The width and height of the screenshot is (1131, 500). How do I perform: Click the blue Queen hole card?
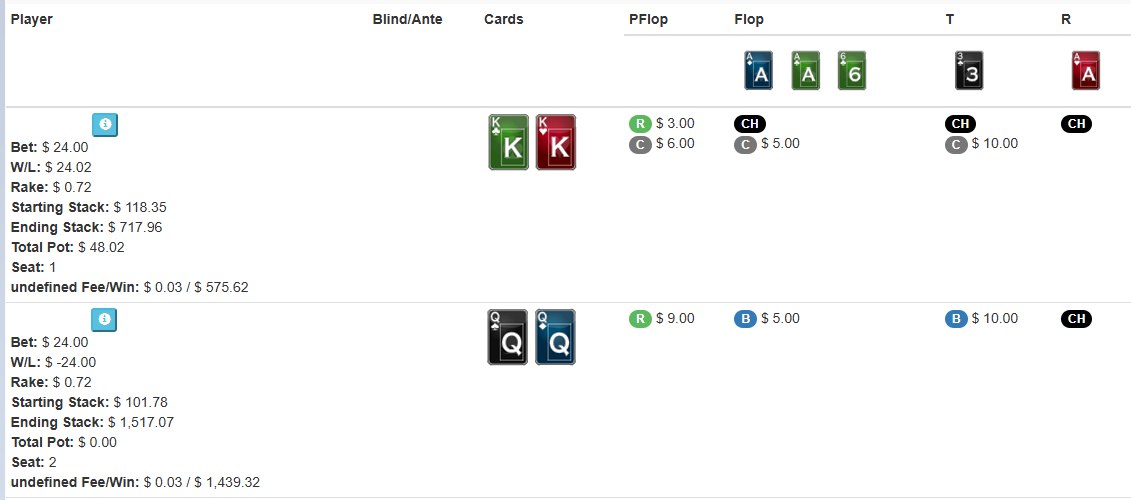[556, 337]
